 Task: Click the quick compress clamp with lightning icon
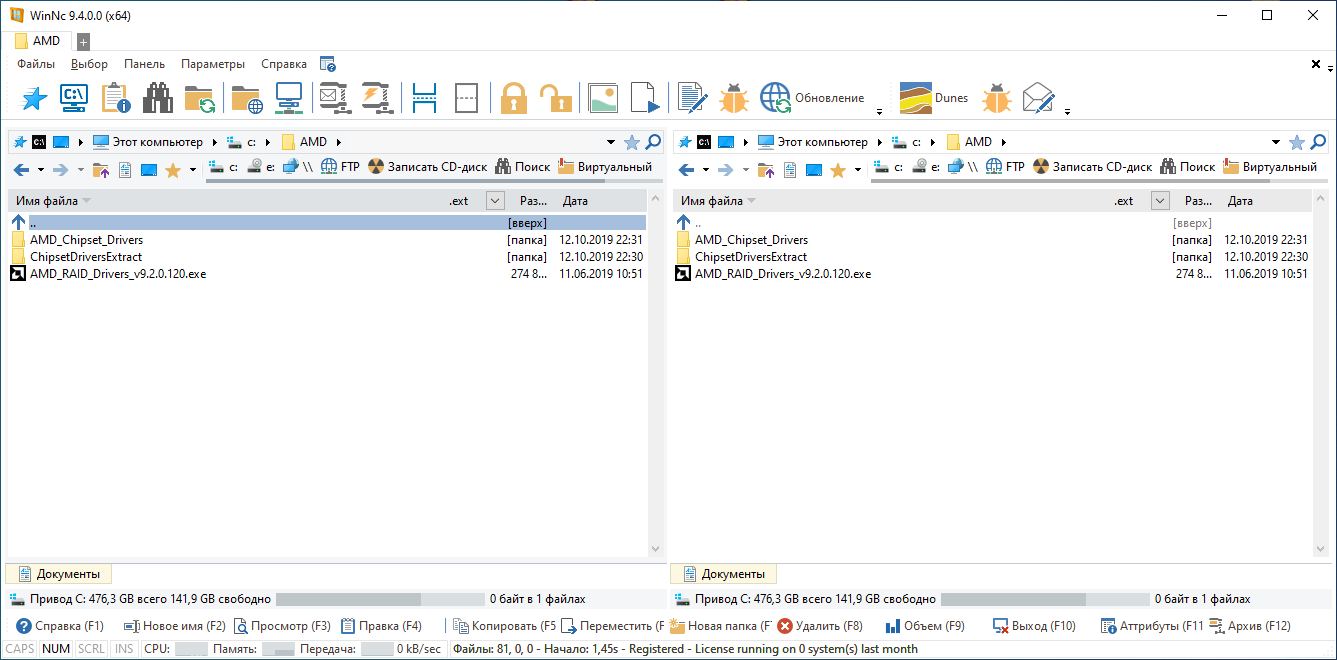376,98
